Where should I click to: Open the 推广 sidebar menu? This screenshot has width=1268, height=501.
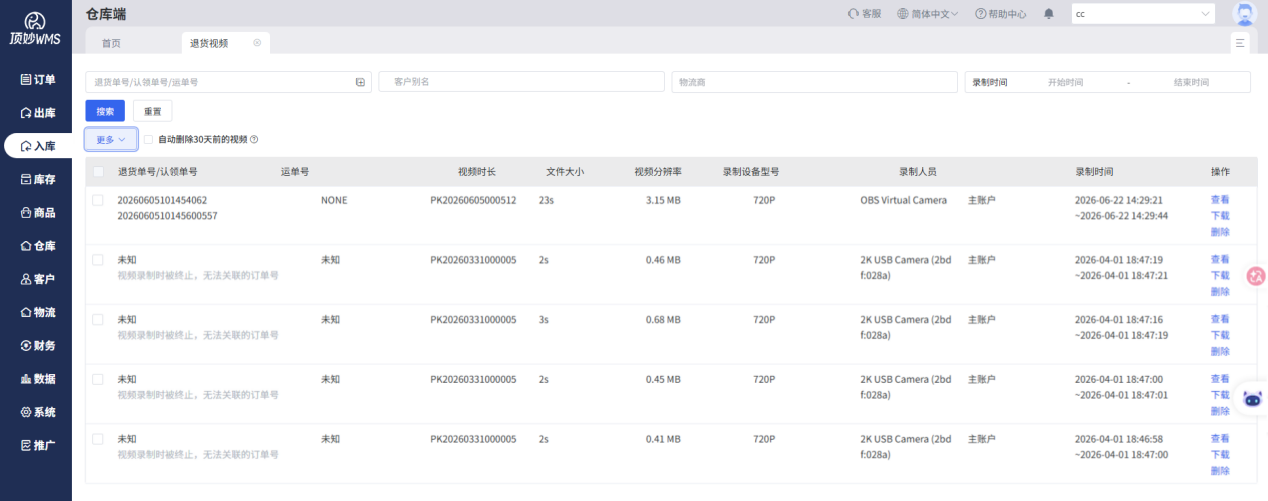click(x=37, y=445)
